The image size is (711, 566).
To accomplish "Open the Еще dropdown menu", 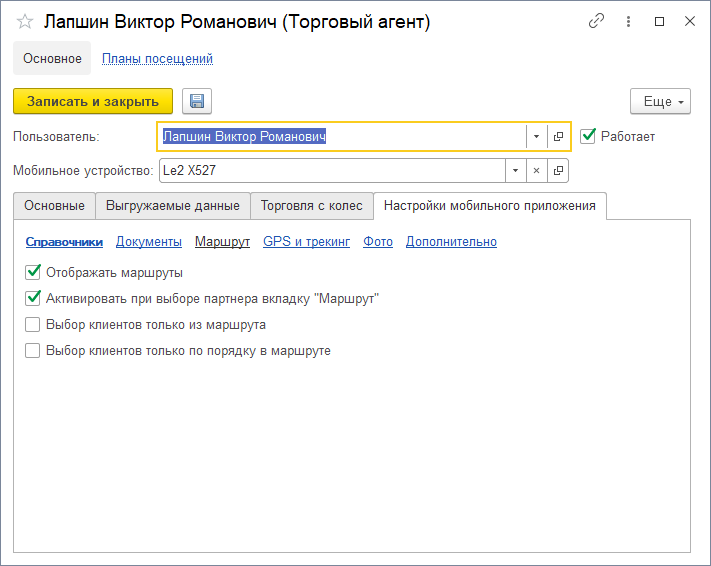I will [x=660, y=101].
